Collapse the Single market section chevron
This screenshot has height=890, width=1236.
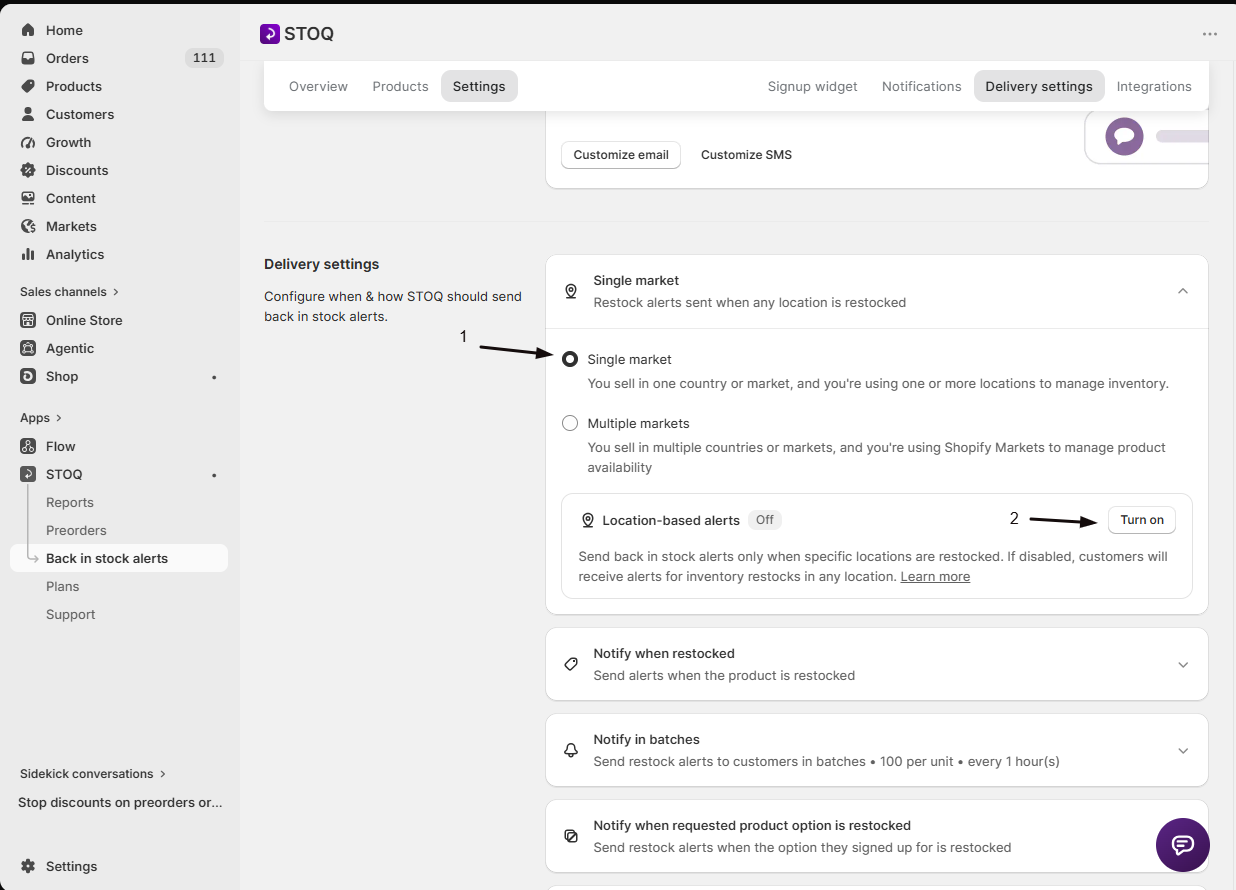coord(1183,291)
